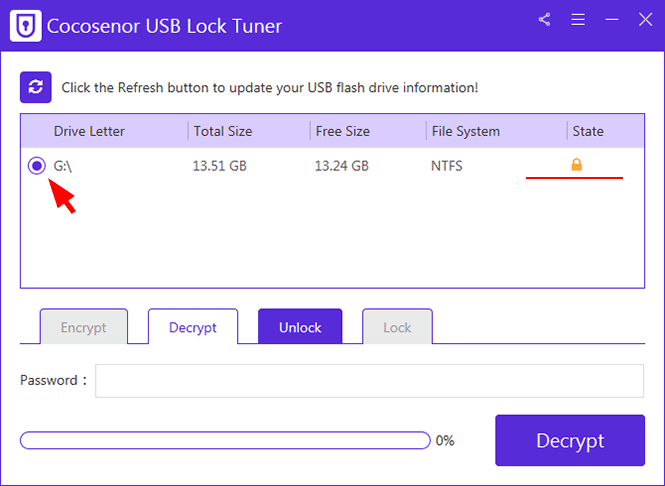Select the G:\ drive radio button
The image size is (665, 486).
point(37,165)
